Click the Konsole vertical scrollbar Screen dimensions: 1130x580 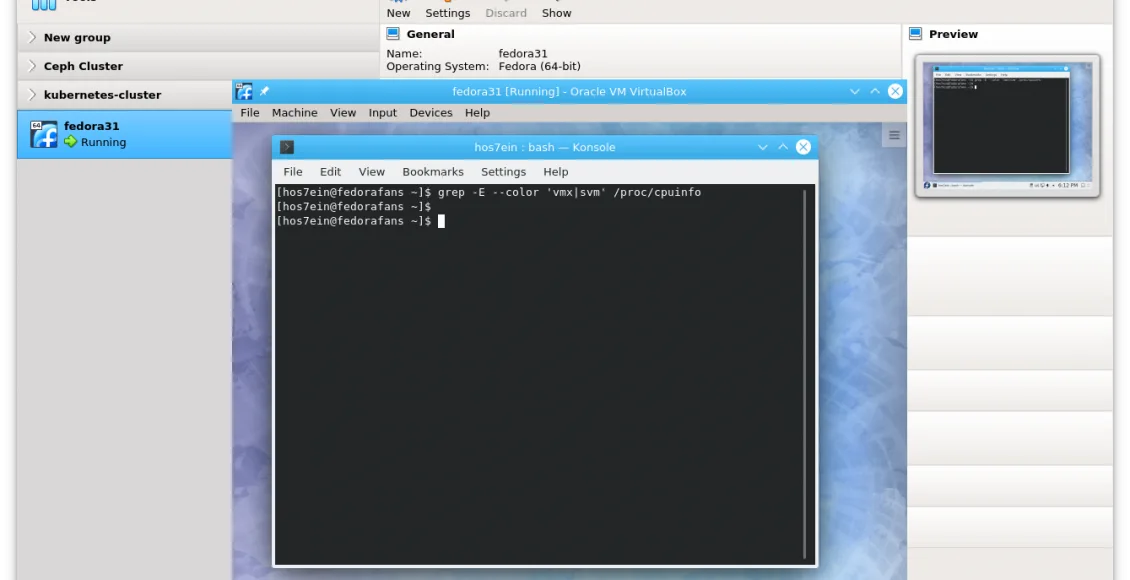pos(805,375)
